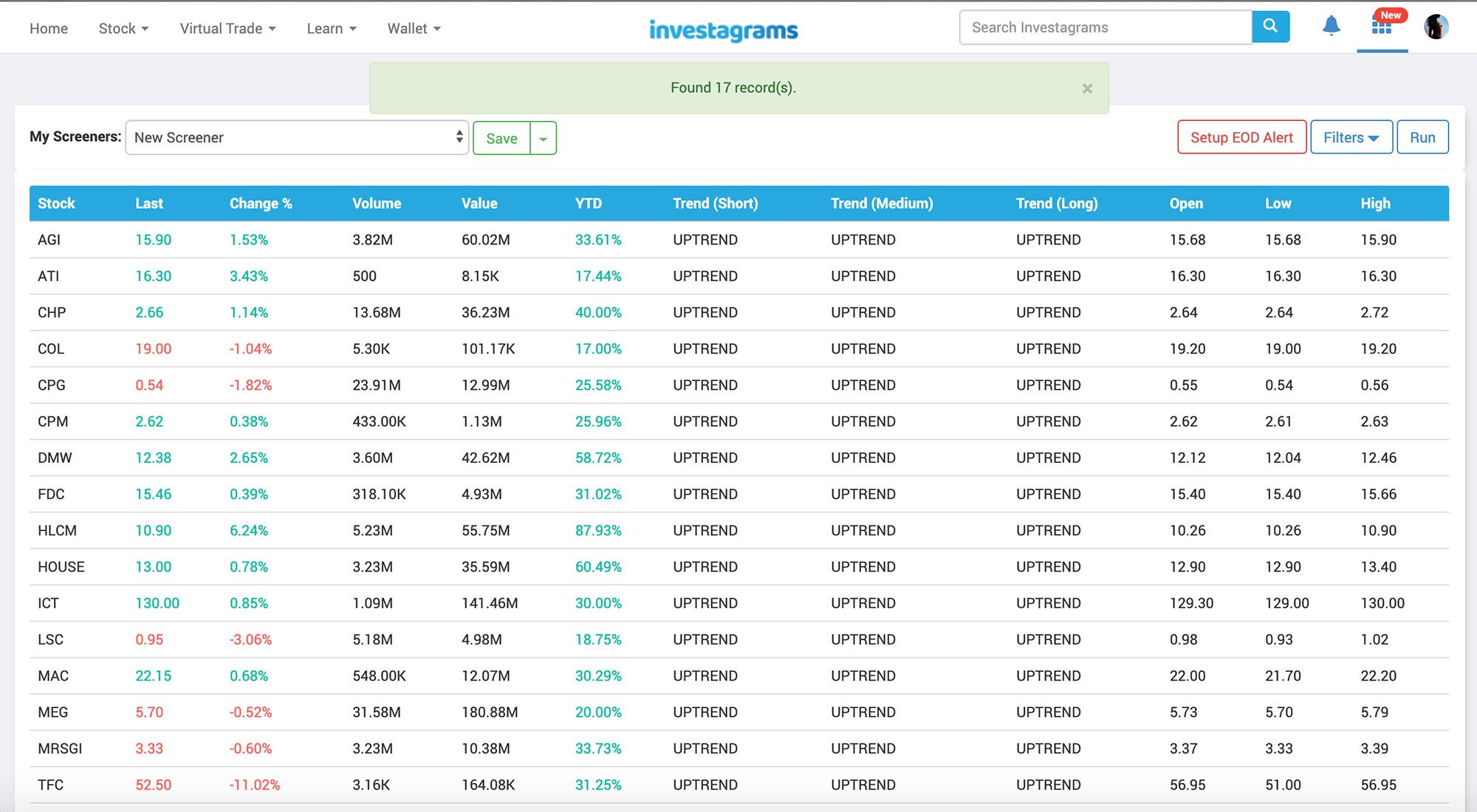Open the Stock menu
The width and height of the screenshot is (1477, 812).
[x=123, y=28]
